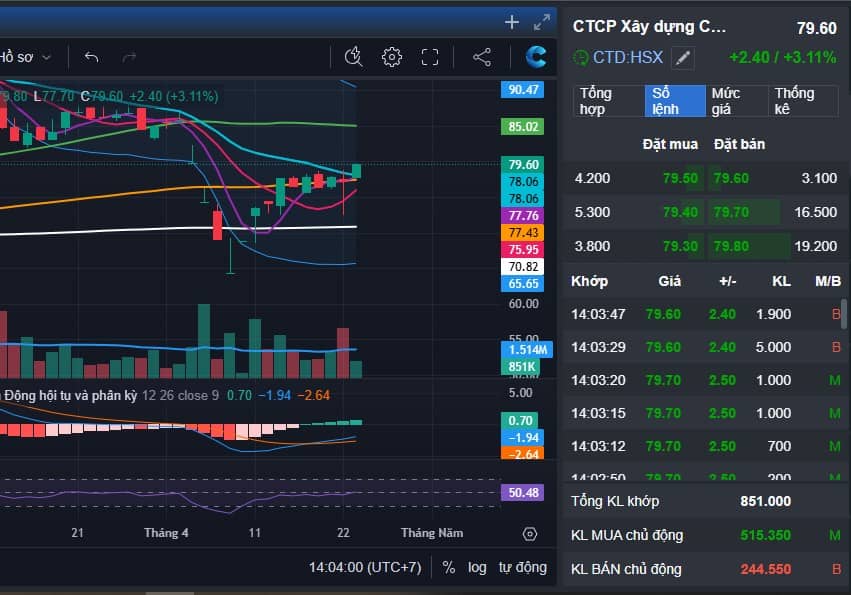Click the MACD indicator title text

[x=71, y=395]
